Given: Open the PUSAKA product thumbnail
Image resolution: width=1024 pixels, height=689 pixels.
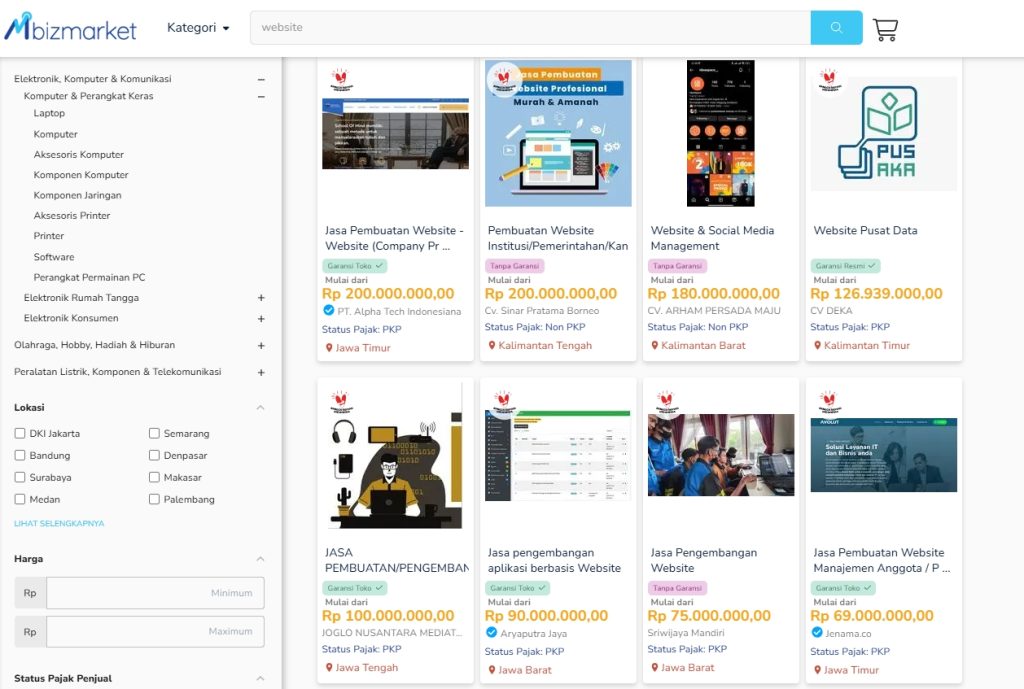Looking at the screenshot, I should (883, 133).
